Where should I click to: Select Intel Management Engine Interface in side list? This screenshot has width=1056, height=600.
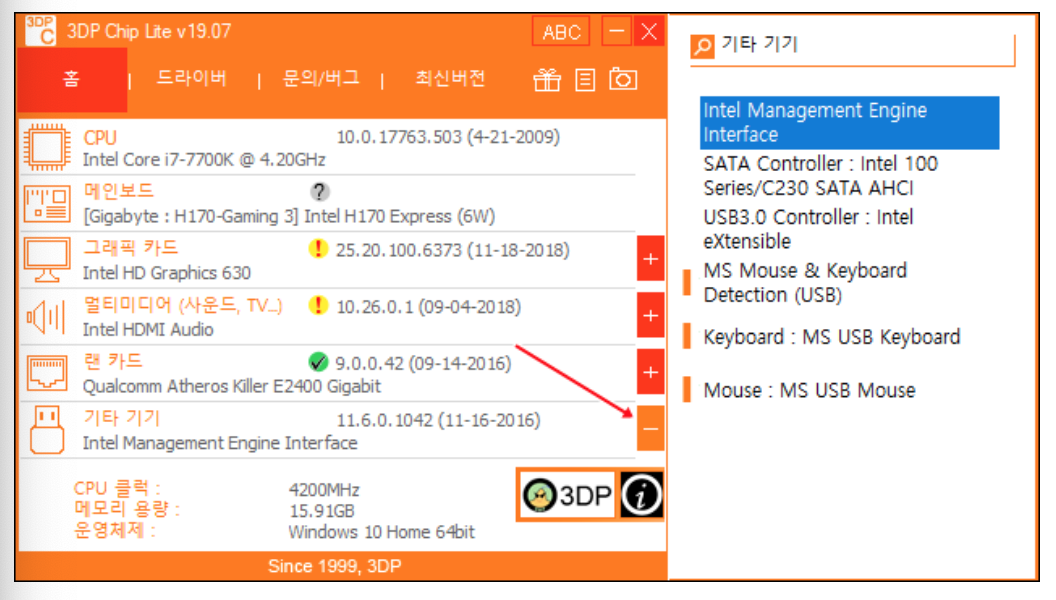(x=849, y=123)
